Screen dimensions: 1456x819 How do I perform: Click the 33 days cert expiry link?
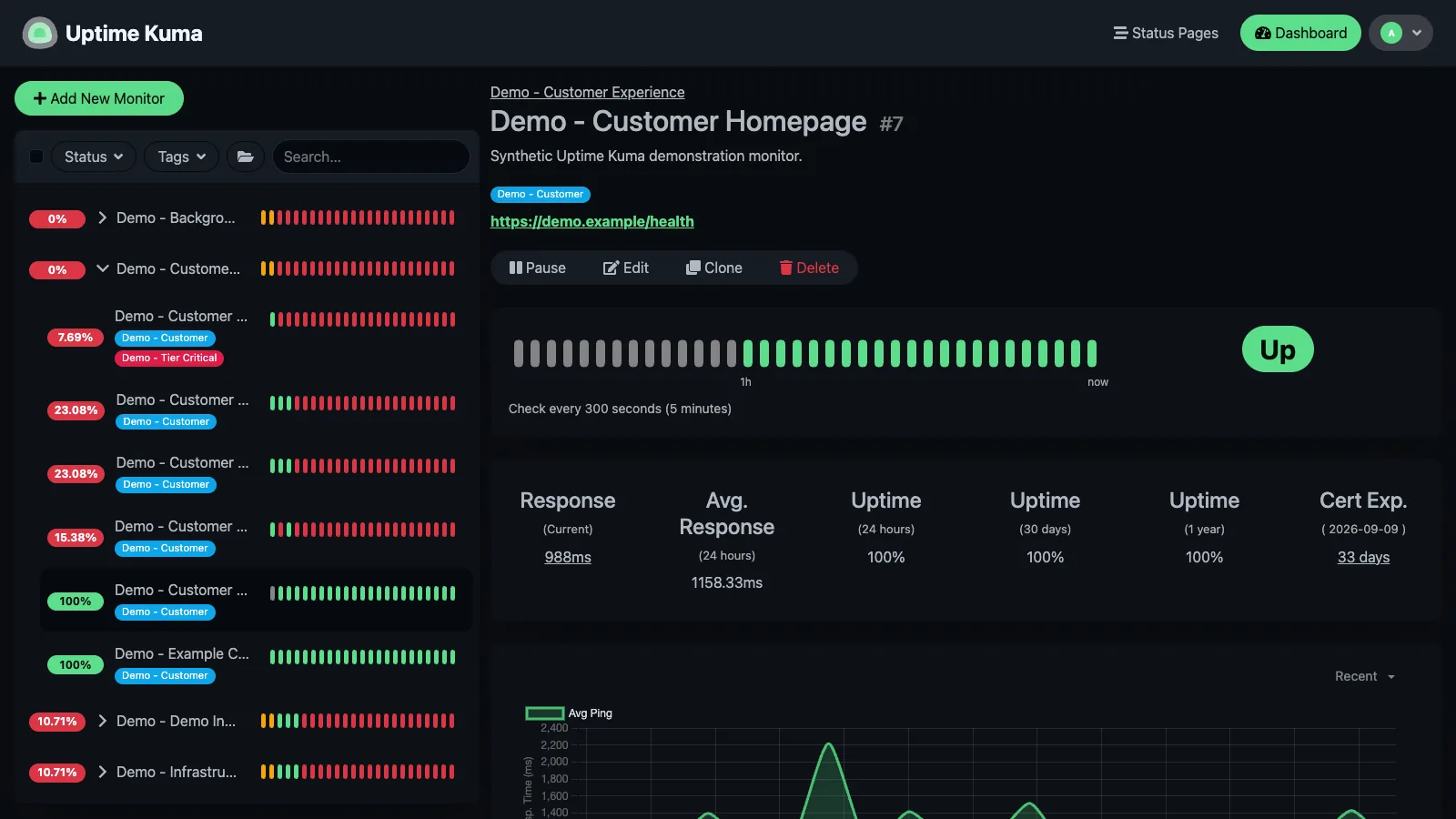(1363, 557)
